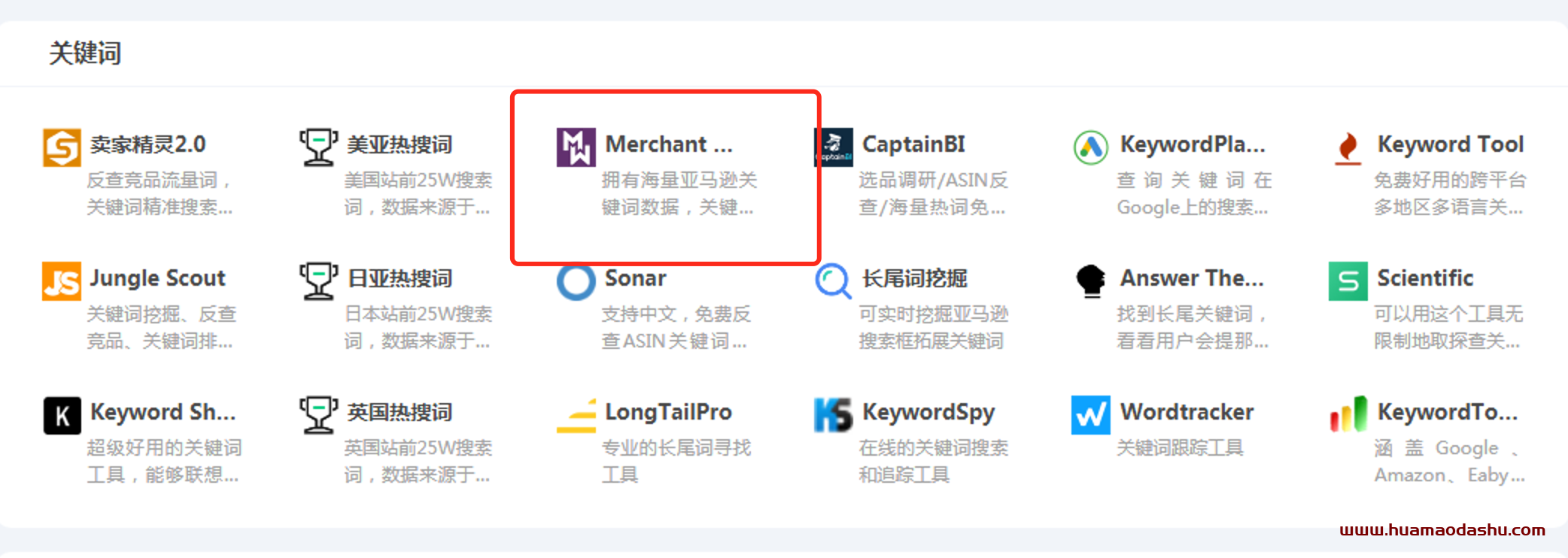Click the 美亚热搜词 trophy icon
Screen dimensions: 1568x558
pos(319,147)
